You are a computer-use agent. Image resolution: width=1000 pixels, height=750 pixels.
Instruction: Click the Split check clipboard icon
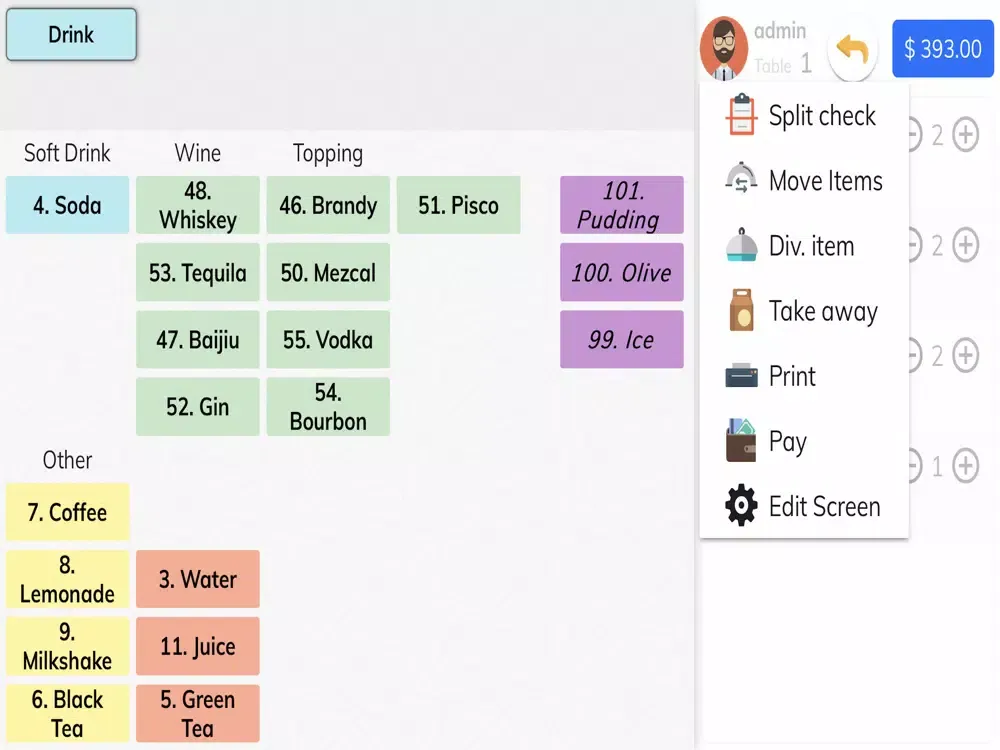pyautogui.click(x=741, y=116)
